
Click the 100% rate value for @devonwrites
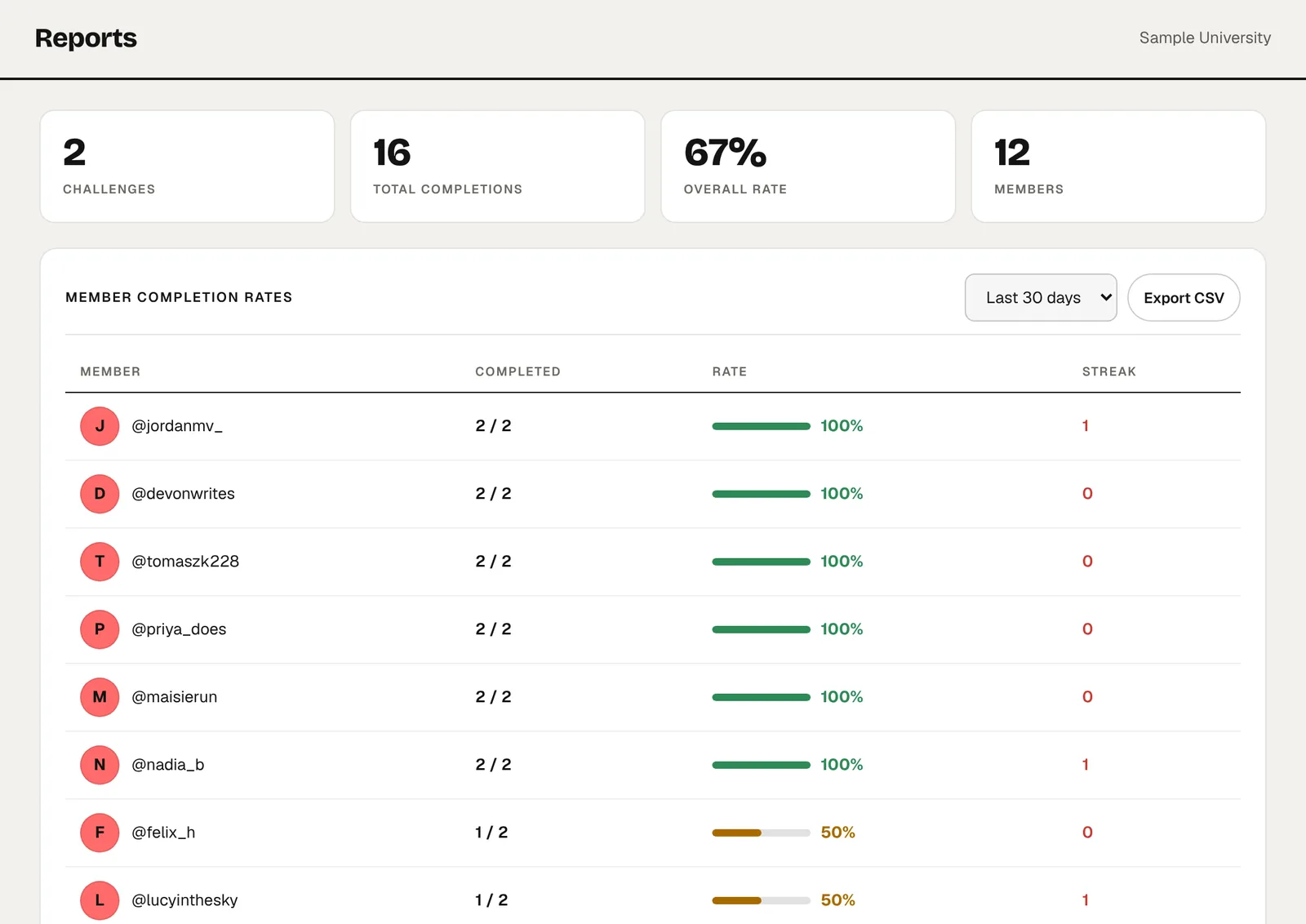(842, 494)
